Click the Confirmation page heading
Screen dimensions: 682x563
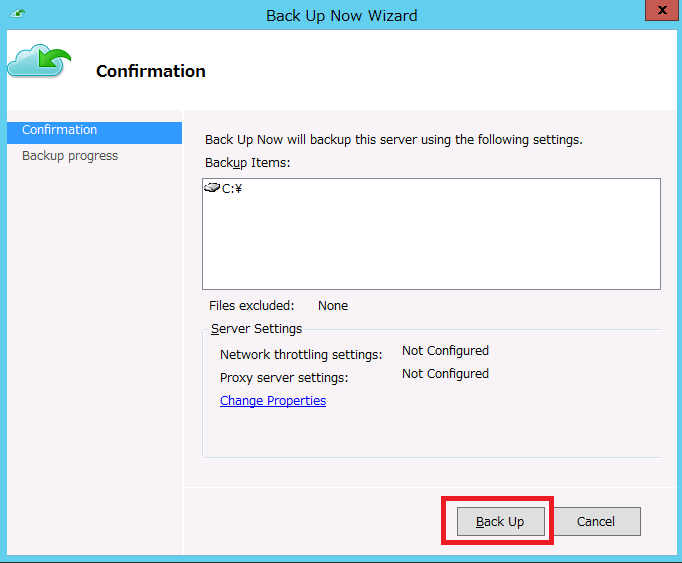pos(150,71)
